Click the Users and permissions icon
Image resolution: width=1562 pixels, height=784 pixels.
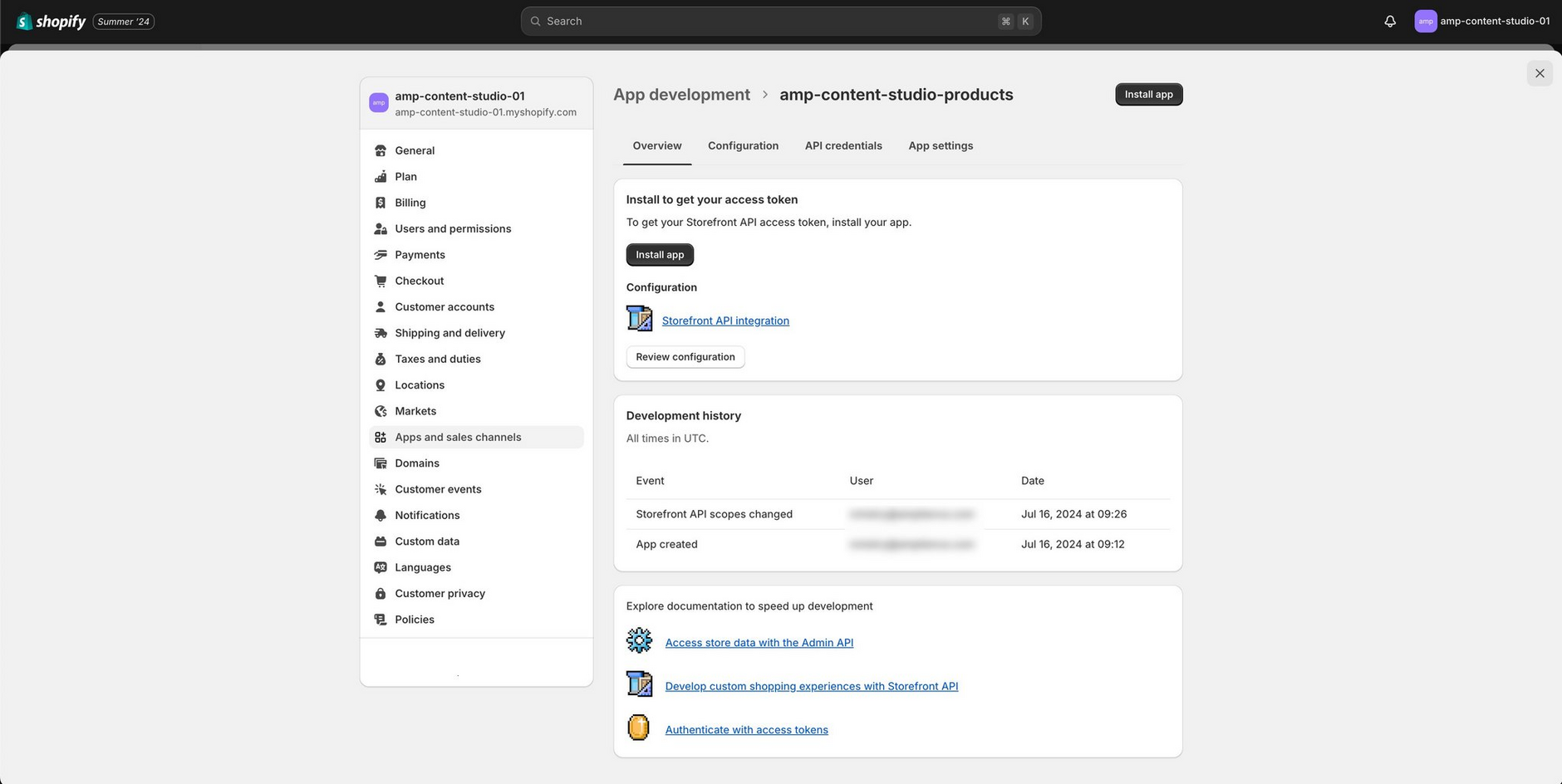click(381, 228)
